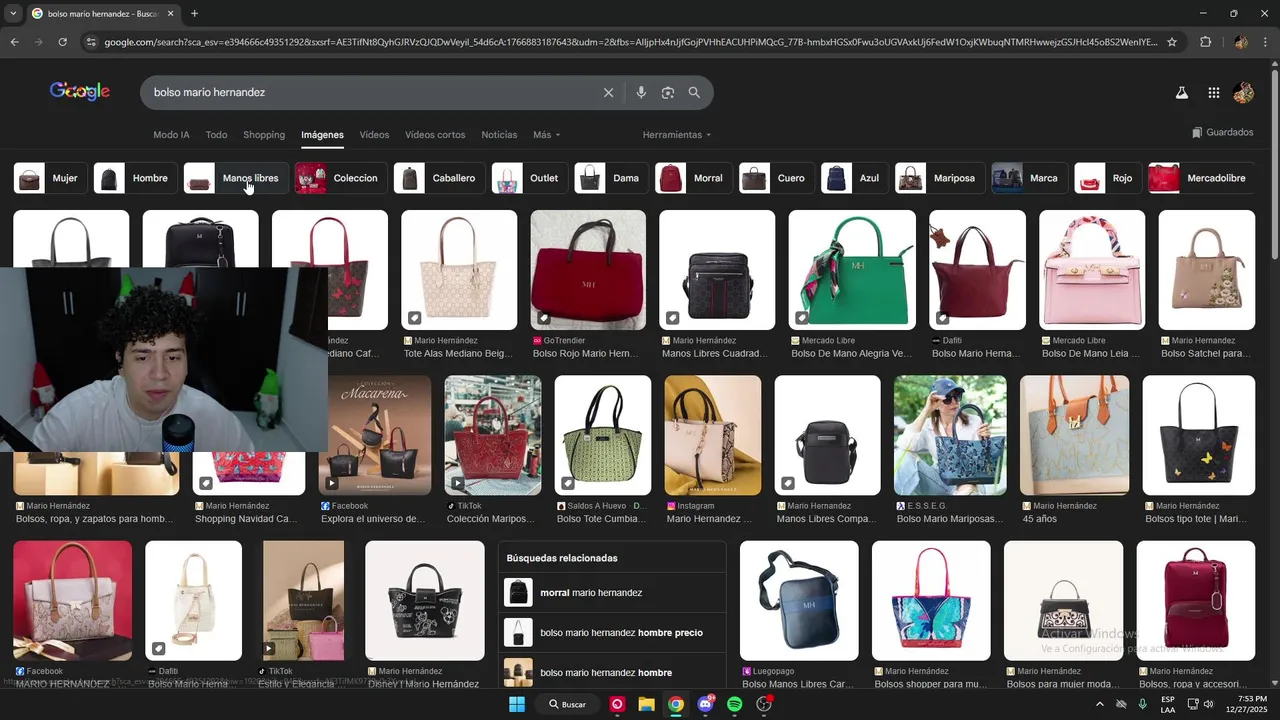Open volume control in the system tray

[1209, 704]
